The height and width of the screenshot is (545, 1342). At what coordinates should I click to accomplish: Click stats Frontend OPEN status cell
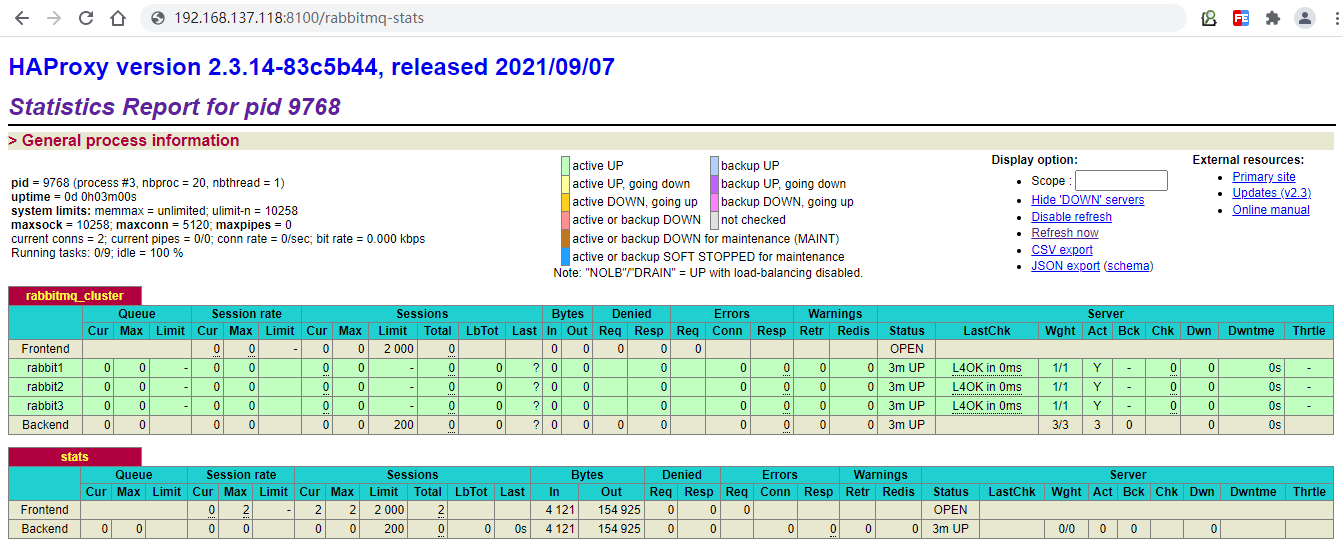[x=951, y=510]
